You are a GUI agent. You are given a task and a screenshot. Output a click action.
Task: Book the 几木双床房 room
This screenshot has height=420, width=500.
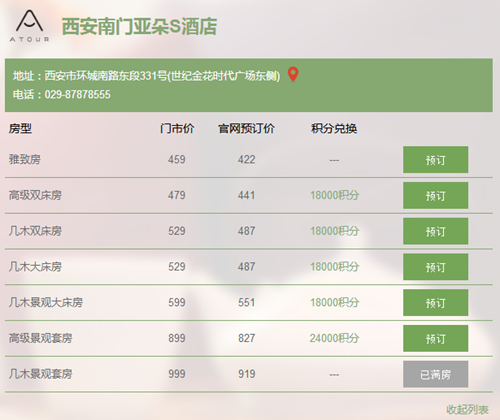(435, 231)
